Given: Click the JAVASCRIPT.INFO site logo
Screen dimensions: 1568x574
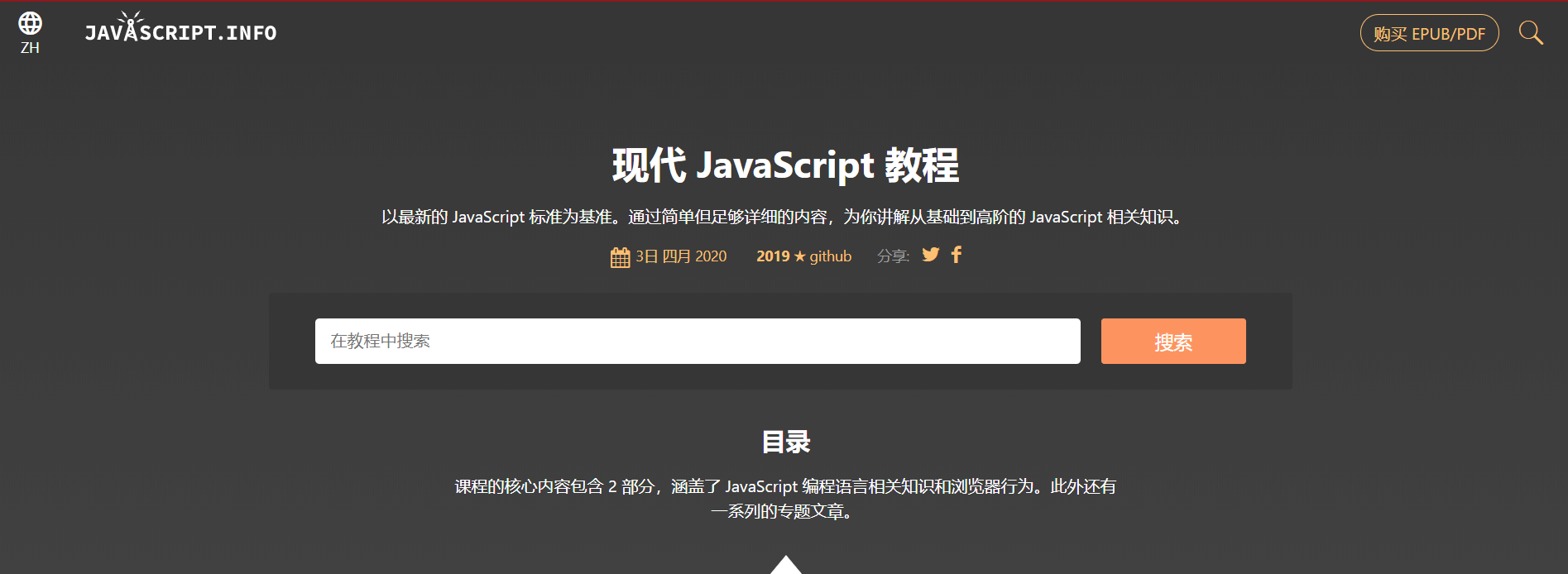Looking at the screenshot, I should point(180,28).
